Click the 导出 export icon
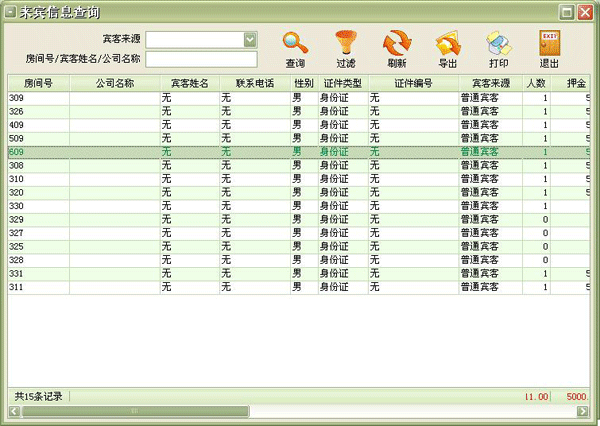This screenshot has width=600, height=426. coord(448,43)
